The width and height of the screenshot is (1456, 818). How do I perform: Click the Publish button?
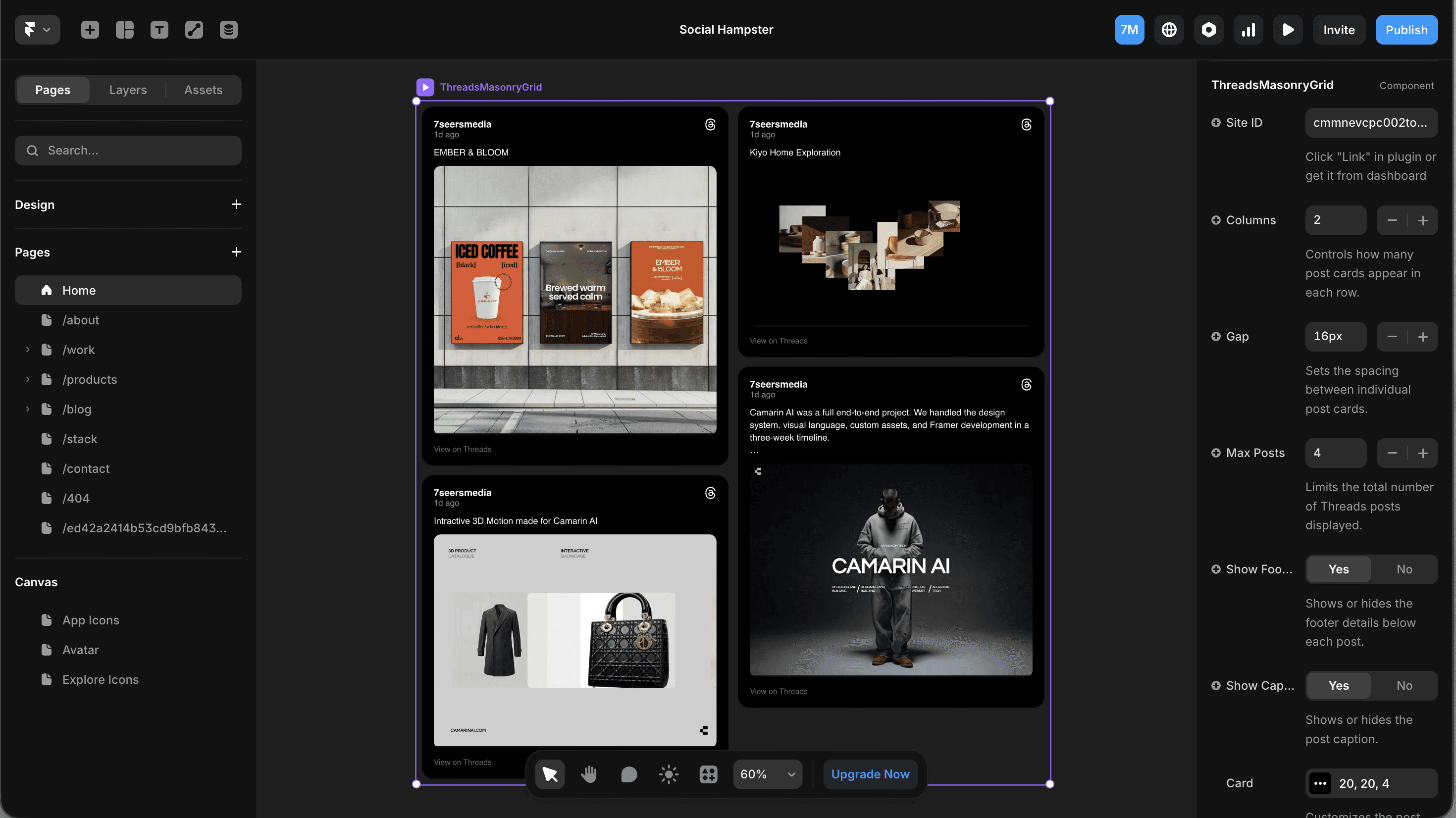[x=1407, y=29]
